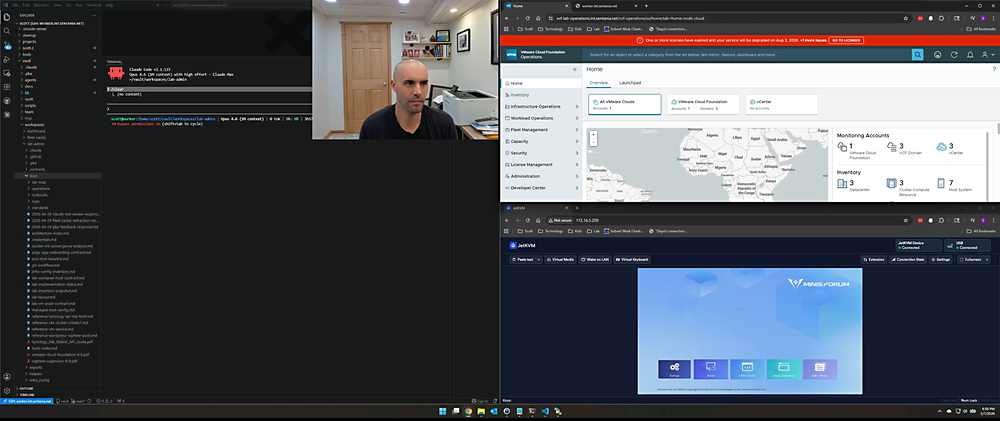The image size is (1000, 421).
Task: Click GO TO LICENSES button in red banner
Action: click(x=846, y=40)
